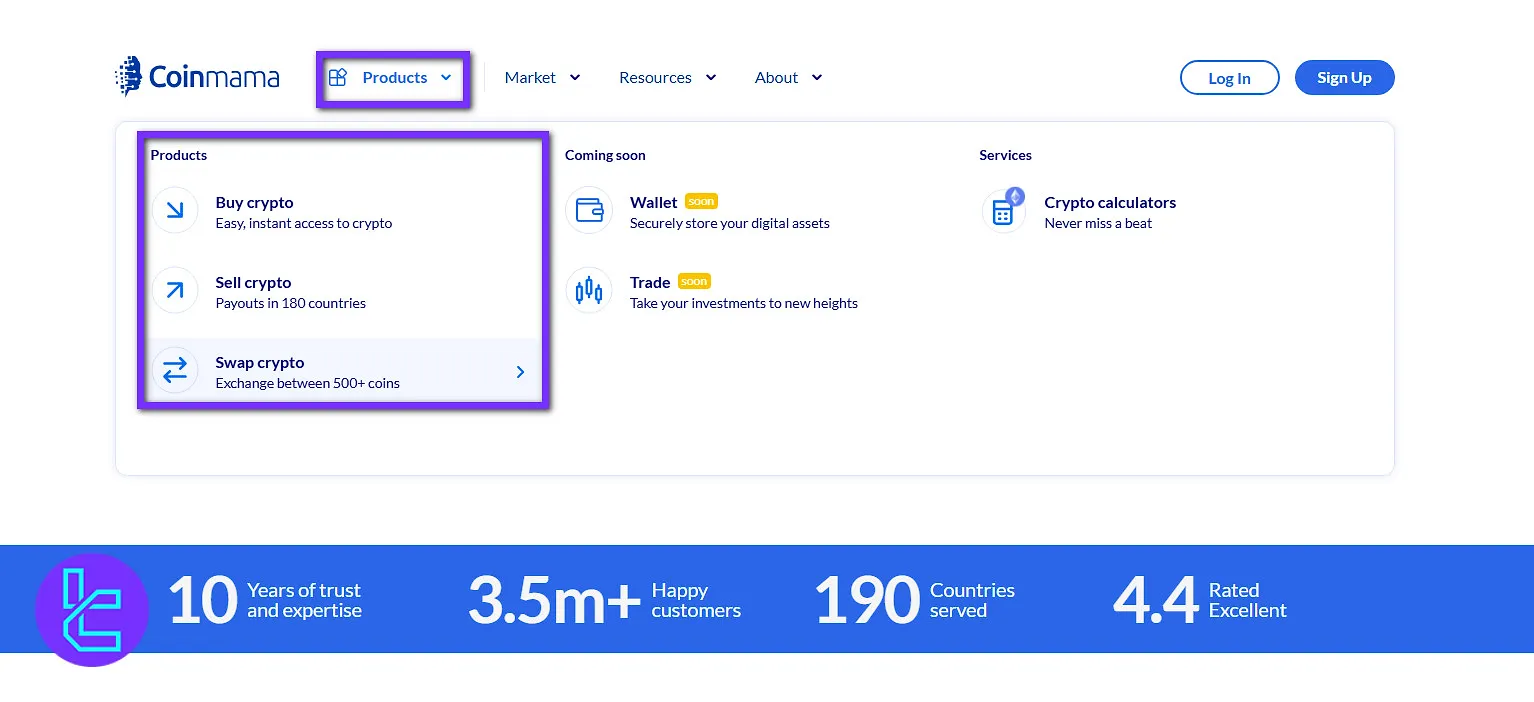
Task: Click 'Never miss a beat' text
Action: pyautogui.click(x=1098, y=223)
